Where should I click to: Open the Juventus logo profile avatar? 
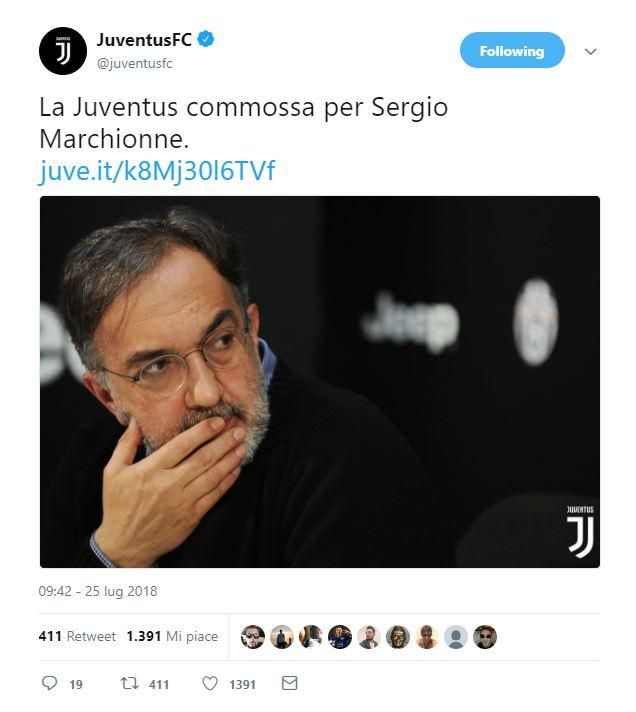(63, 51)
